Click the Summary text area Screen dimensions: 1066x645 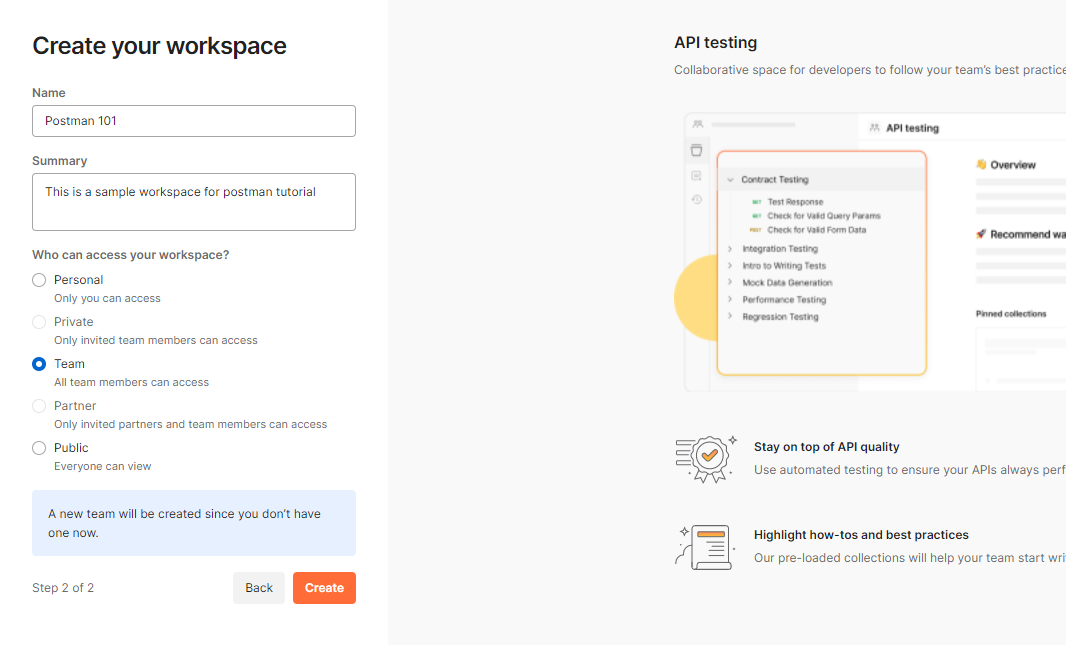click(194, 202)
